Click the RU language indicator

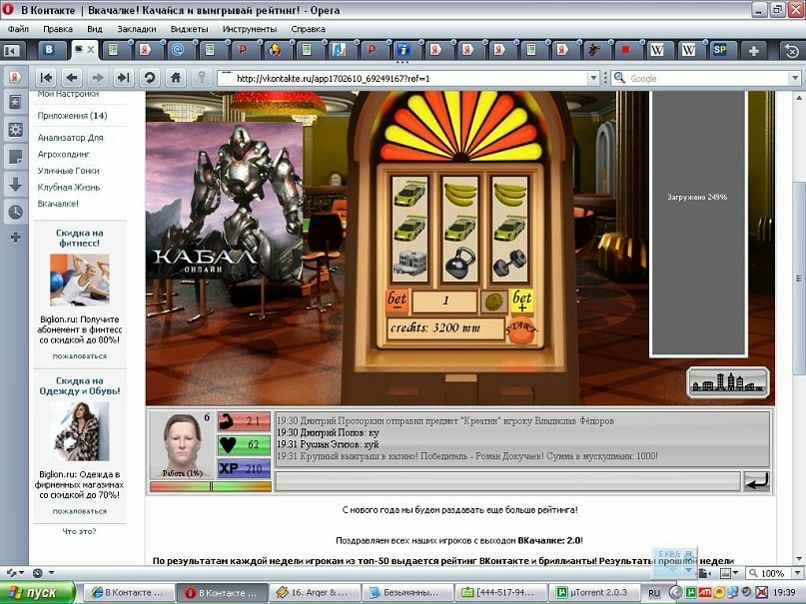(x=653, y=593)
